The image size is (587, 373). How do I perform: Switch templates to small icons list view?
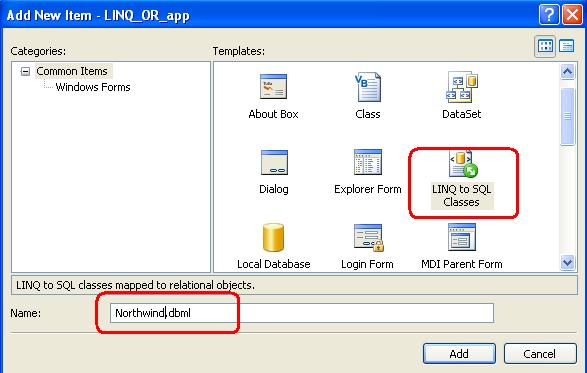(x=566, y=46)
